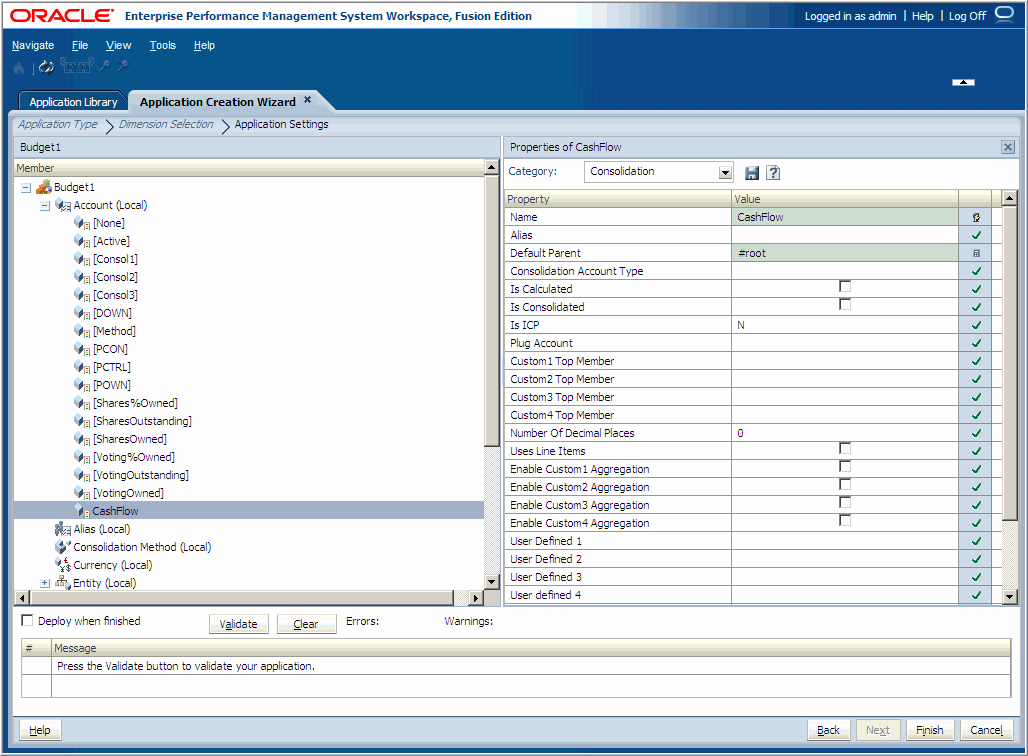Click the Finish button
The width and height of the screenshot is (1028, 756).
click(x=930, y=730)
